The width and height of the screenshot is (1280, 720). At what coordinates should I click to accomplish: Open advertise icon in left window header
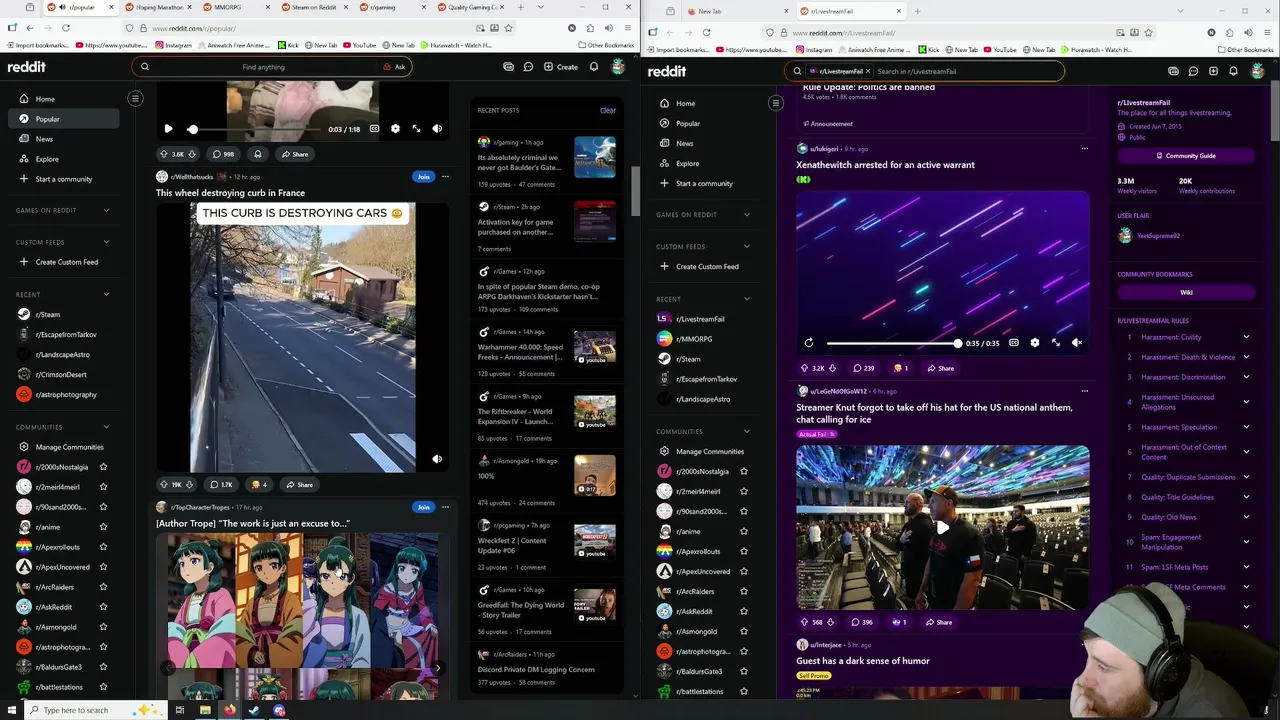click(508, 67)
